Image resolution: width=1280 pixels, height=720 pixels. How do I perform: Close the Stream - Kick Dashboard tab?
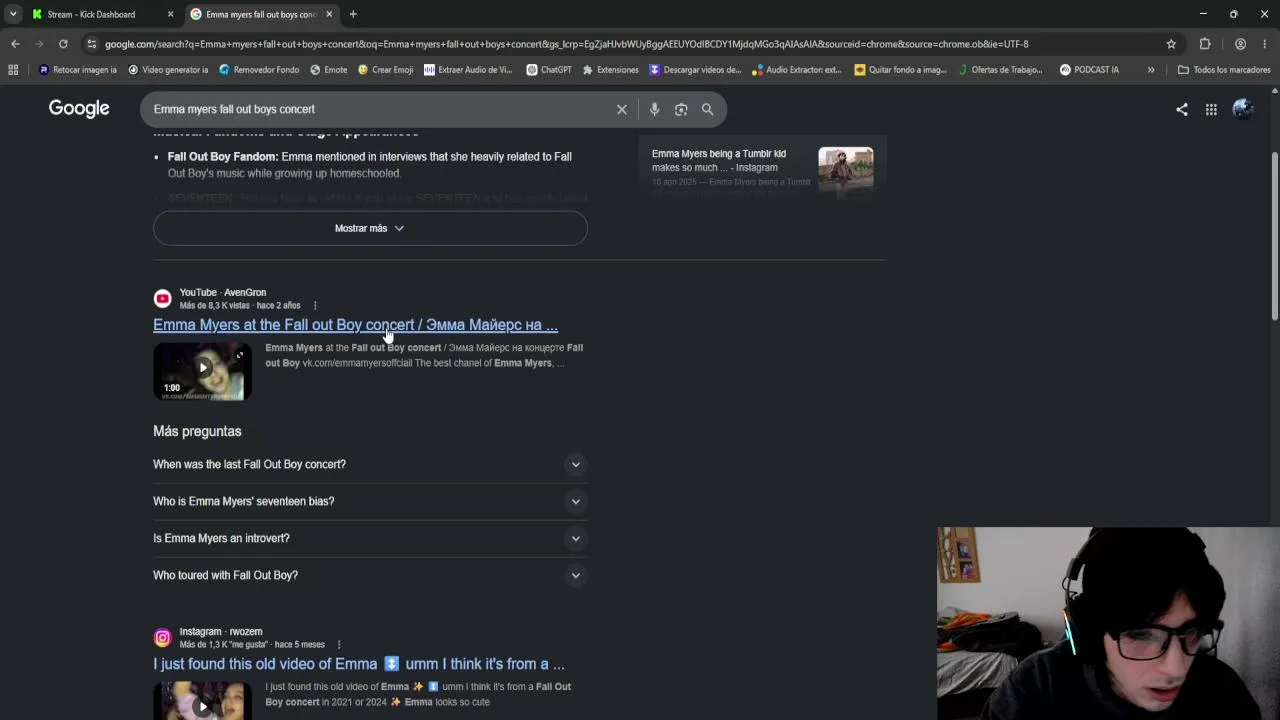170,14
